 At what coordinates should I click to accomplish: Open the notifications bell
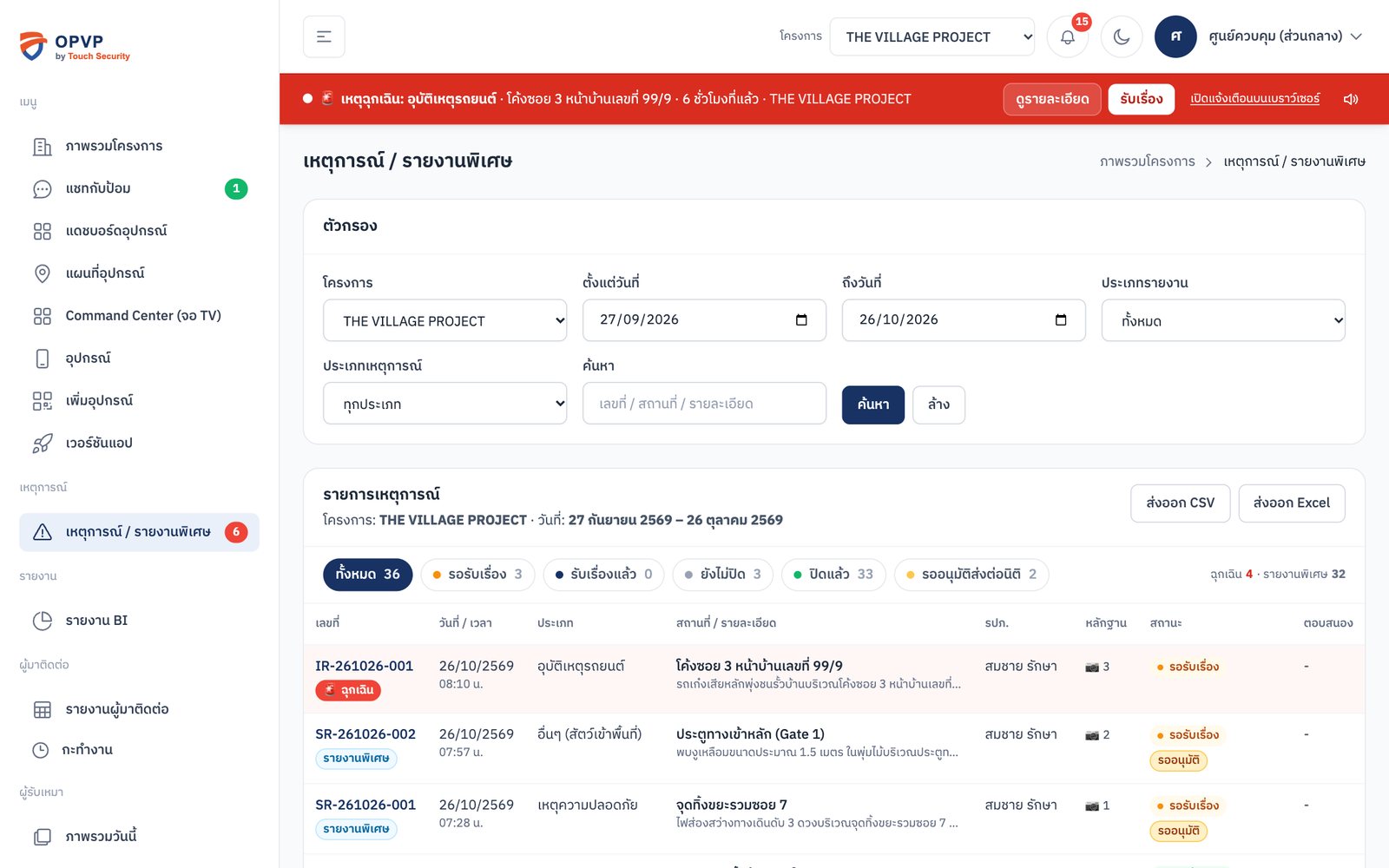[x=1068, y=36]
